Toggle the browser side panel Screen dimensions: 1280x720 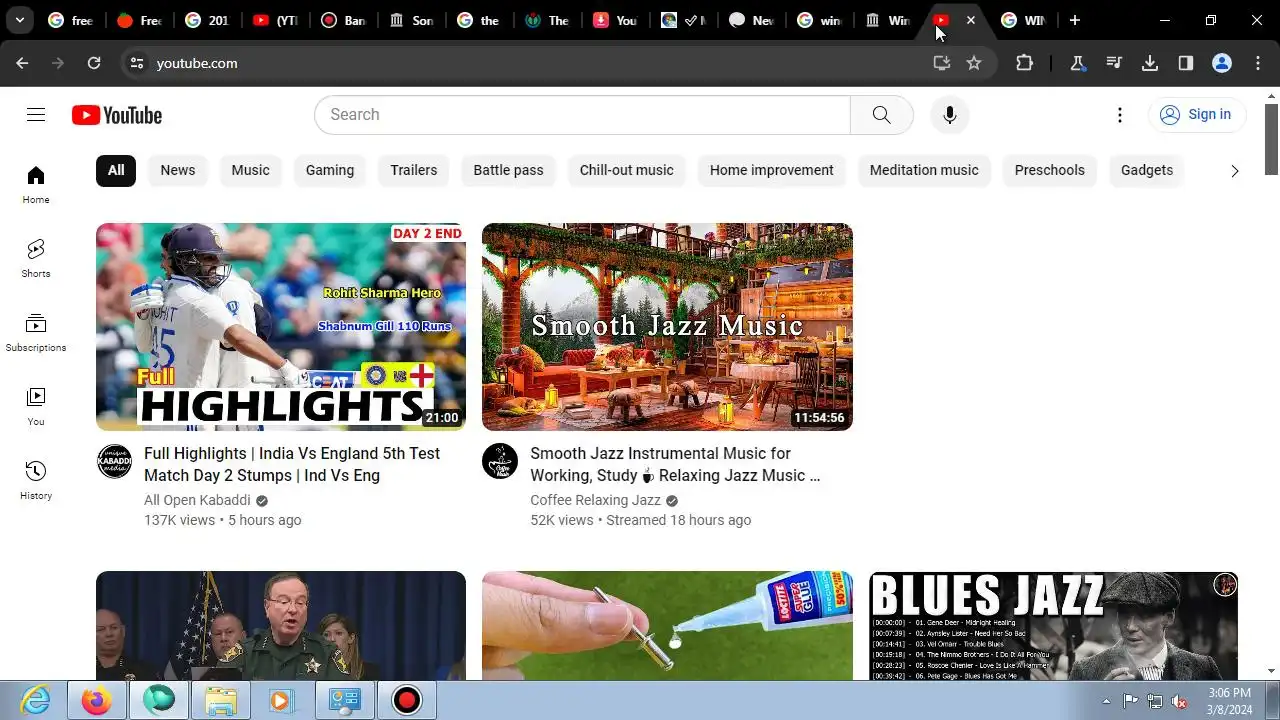(1186, 63)
